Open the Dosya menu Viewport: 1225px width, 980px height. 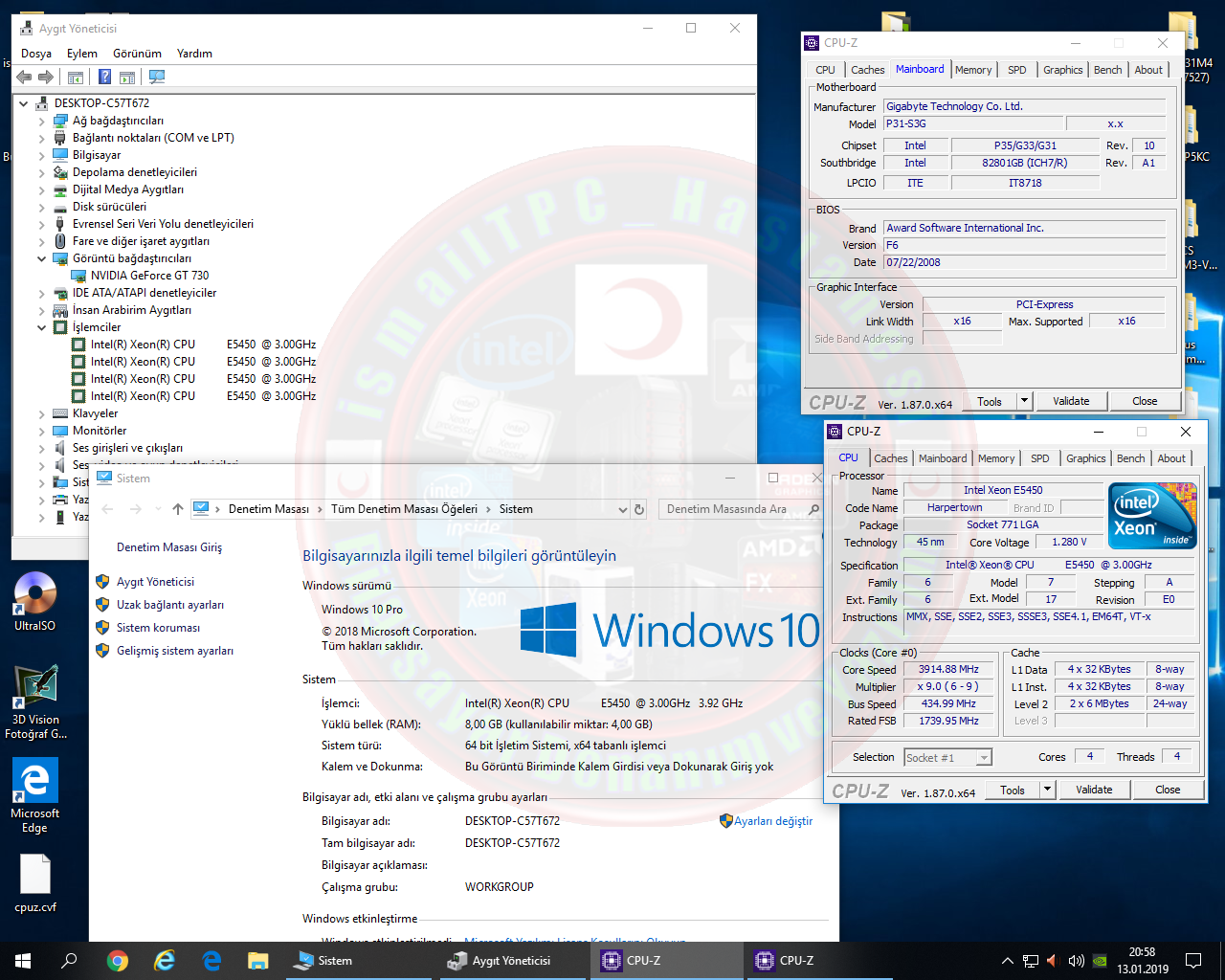36,54
